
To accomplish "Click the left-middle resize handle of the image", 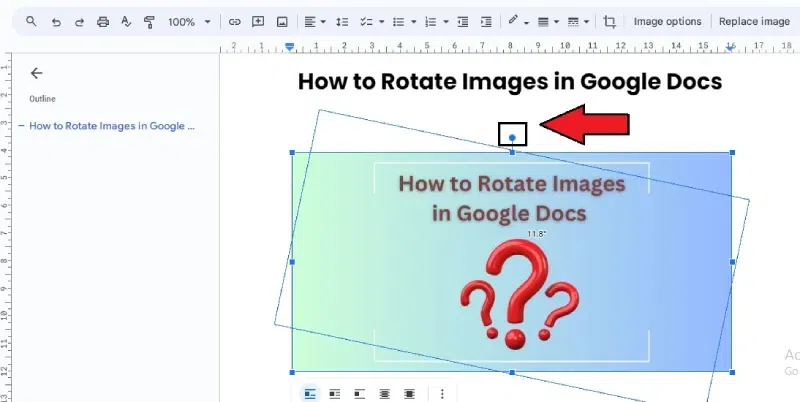I will [292, 262].
